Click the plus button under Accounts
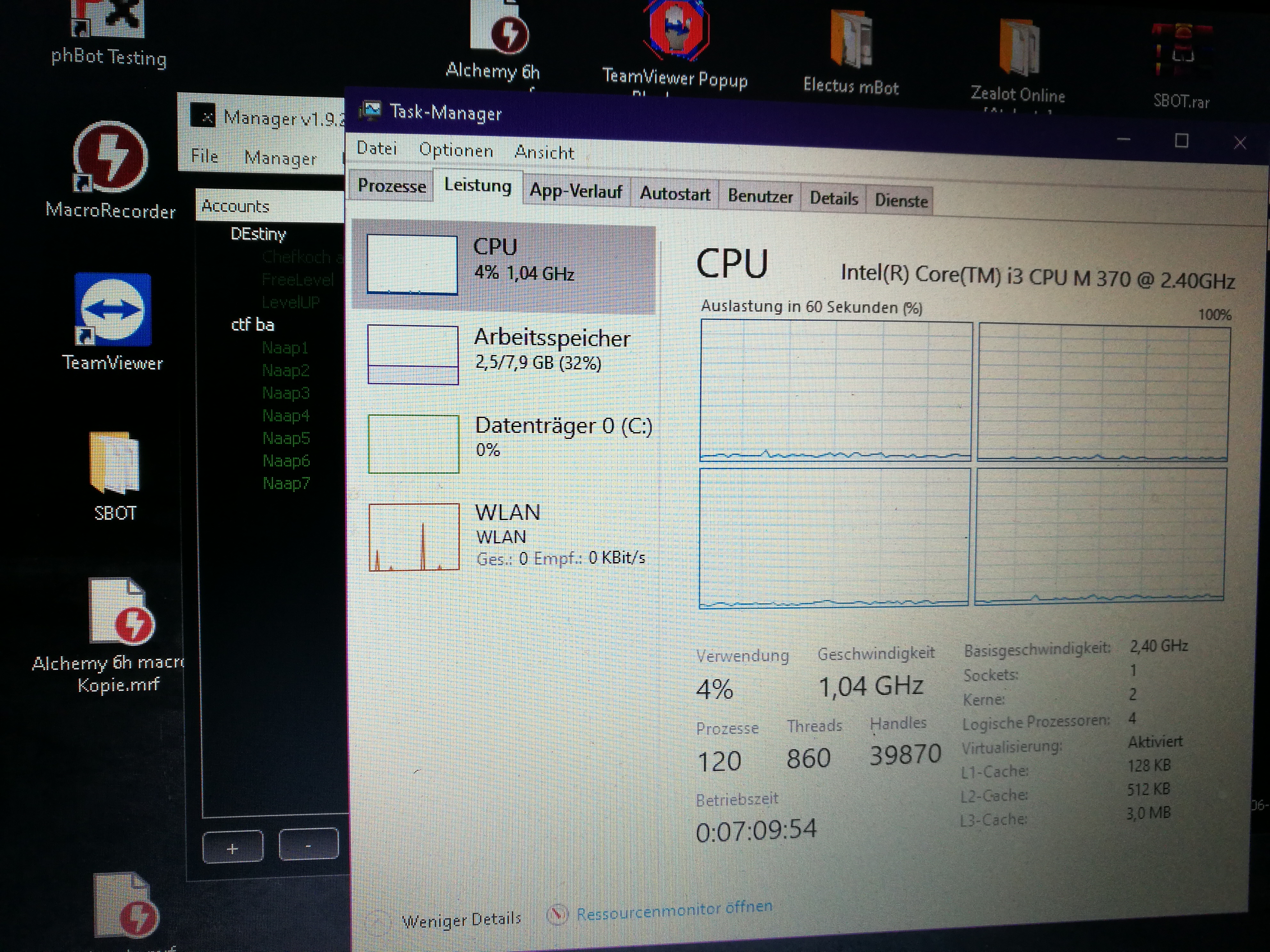The height and width of the screenshot is (952, 1270). tap(233, 848)
